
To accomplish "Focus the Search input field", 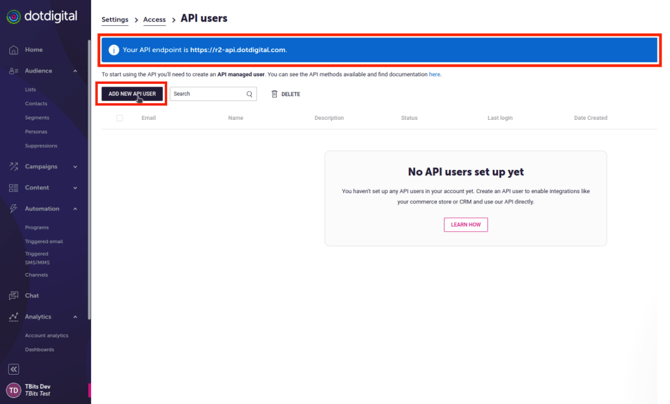I will click(207, 94).
